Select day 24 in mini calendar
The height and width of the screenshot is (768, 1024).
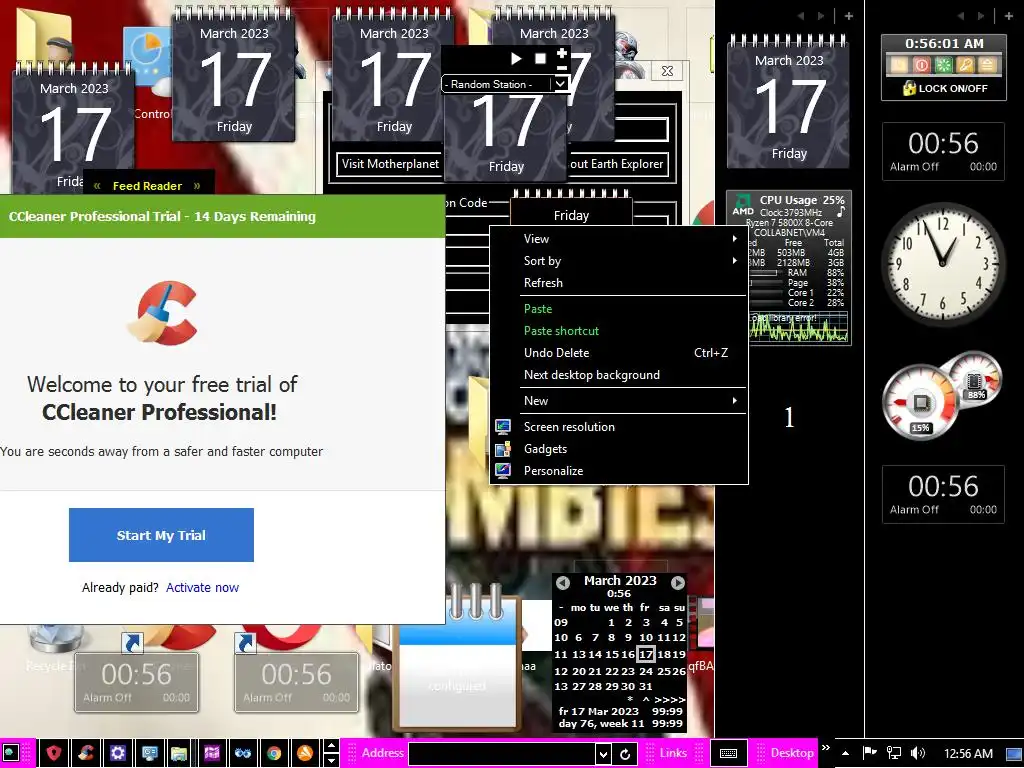pyautogui.click(x=646, y=671)
